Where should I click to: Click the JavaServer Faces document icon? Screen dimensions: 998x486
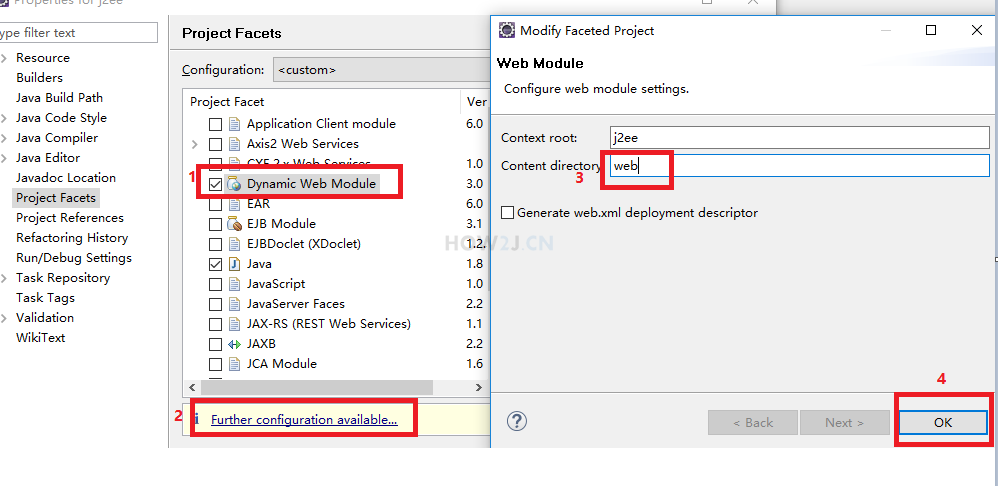(x=235, y=304)
